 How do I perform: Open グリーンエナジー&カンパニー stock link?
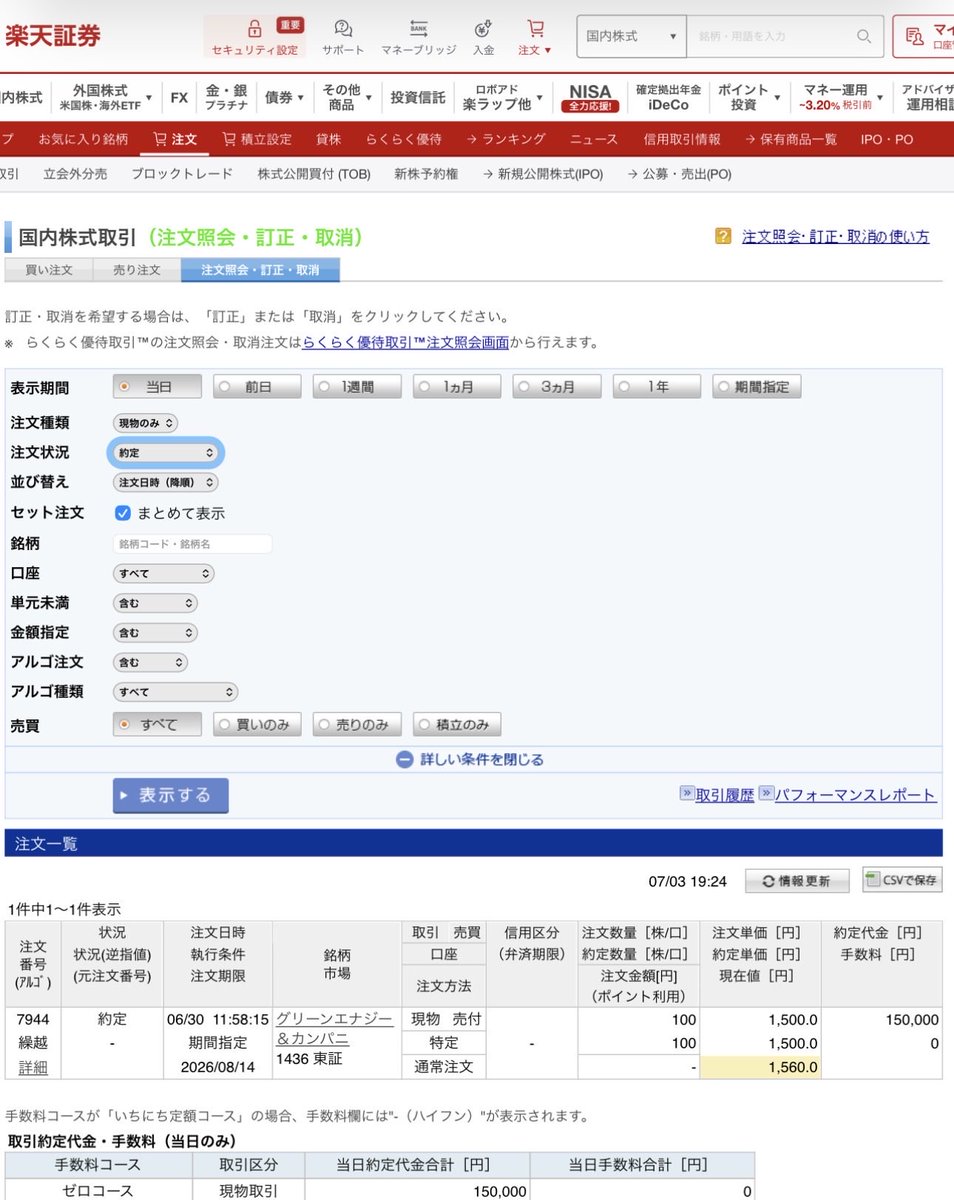(334, 1027)
